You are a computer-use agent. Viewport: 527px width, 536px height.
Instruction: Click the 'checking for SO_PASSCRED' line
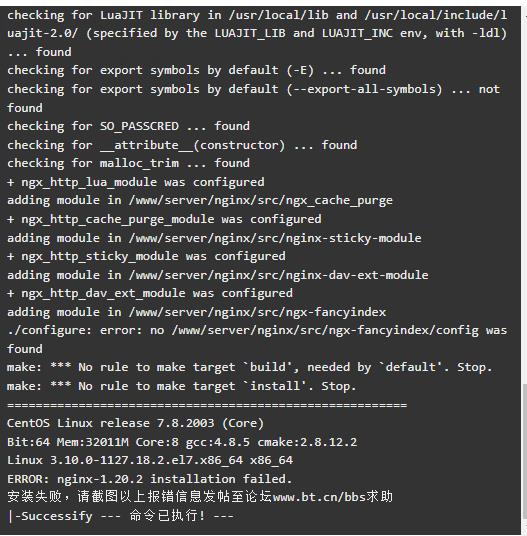pos(129,126)
